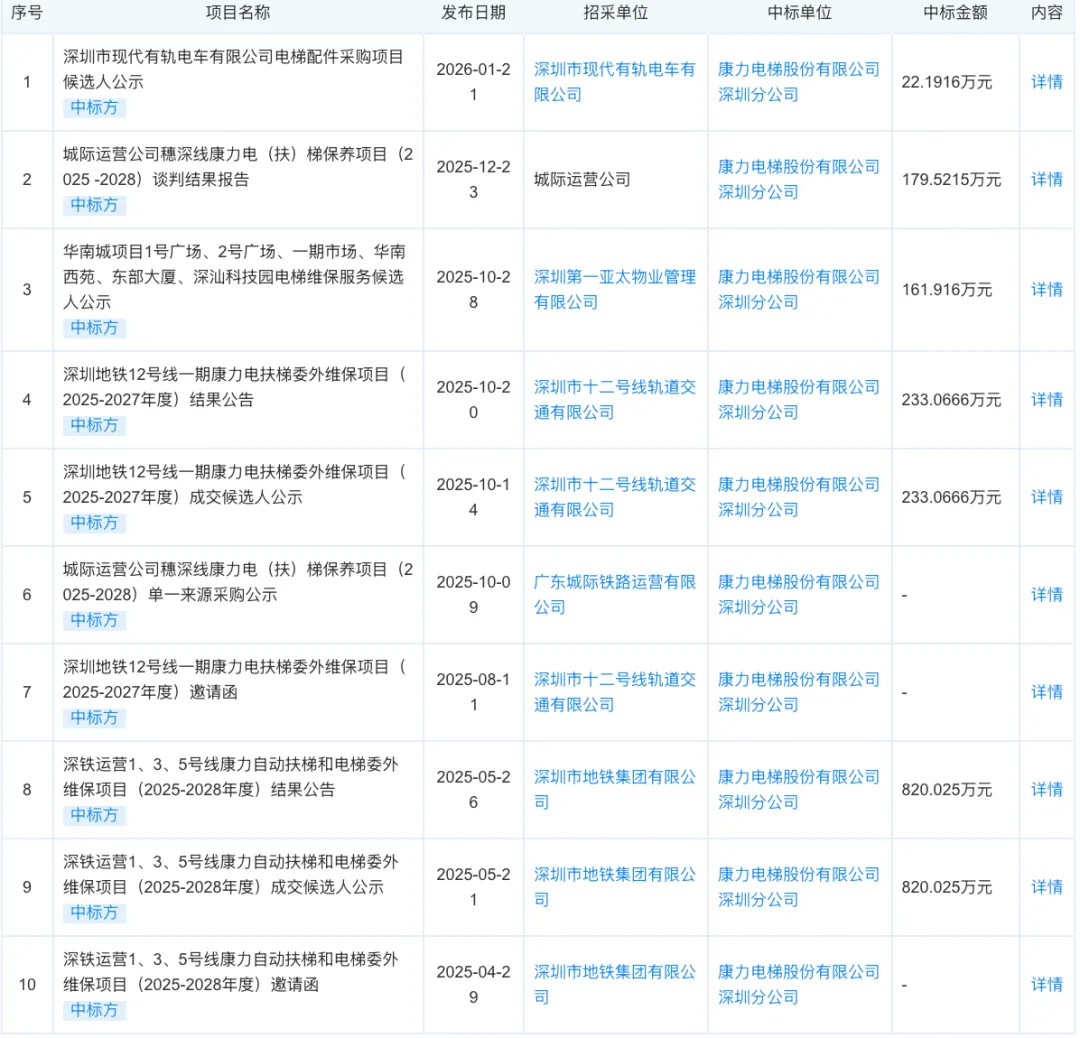
Task: Open 详情 link for row 1 tender
Action: pos(1046,82)
